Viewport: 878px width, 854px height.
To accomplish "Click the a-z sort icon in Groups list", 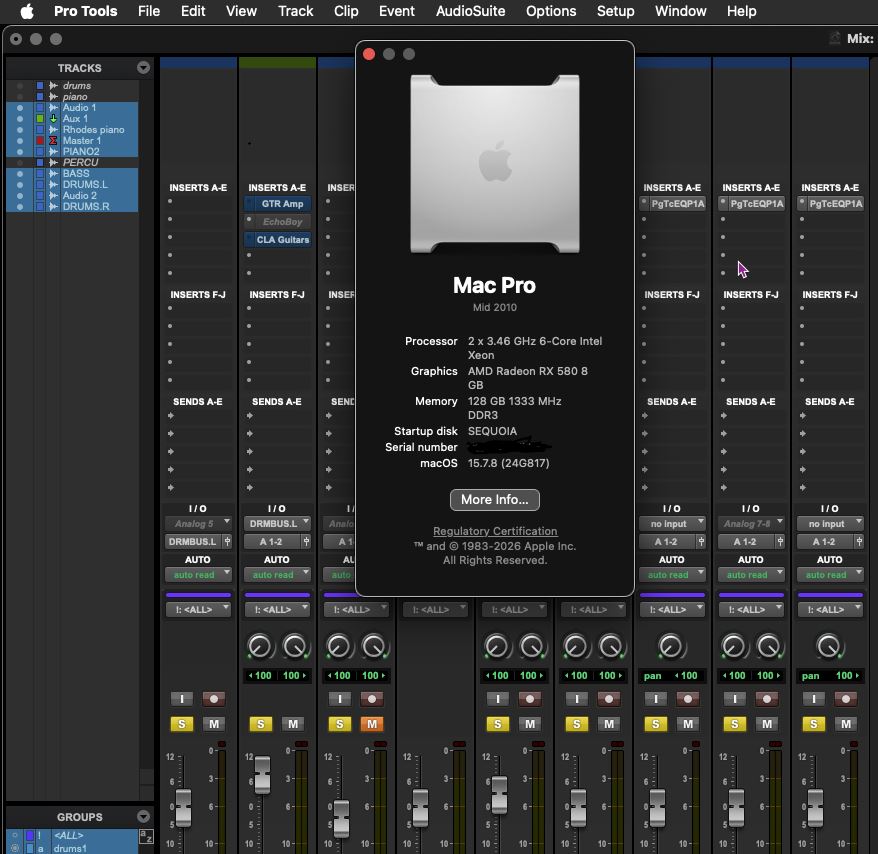I will tap(146, 837).
